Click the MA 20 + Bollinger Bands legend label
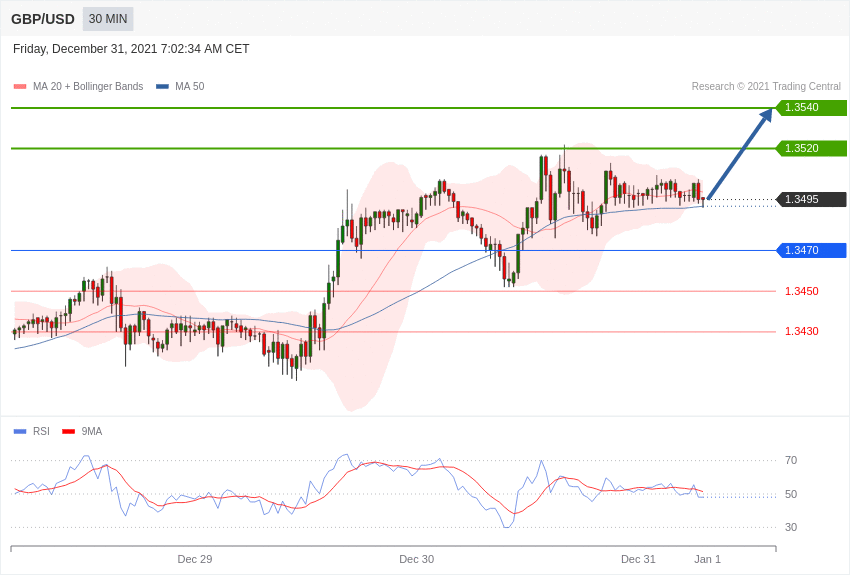 tap(88, 87)
